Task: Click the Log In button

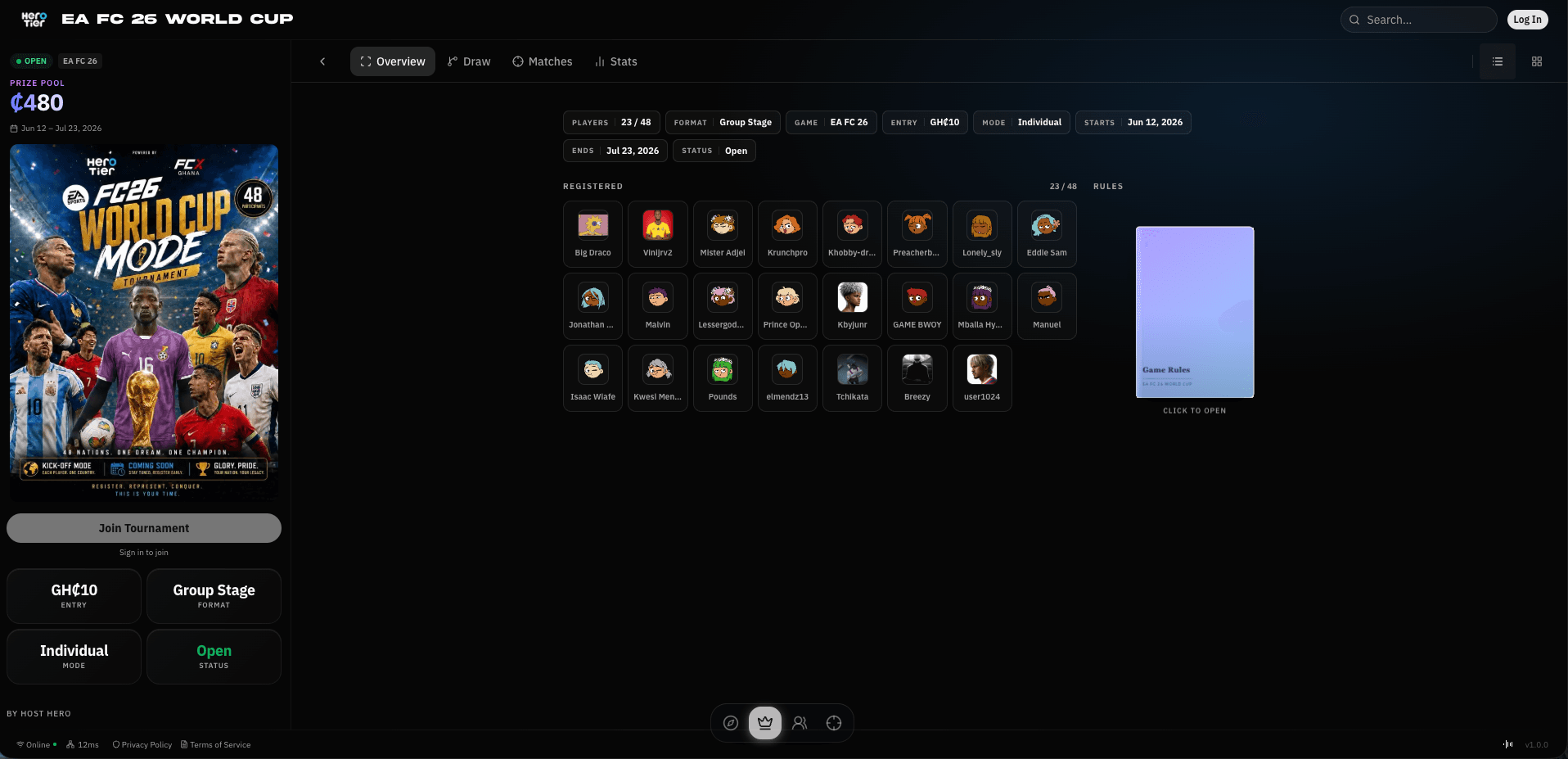Action: [x=1527, y=20]
